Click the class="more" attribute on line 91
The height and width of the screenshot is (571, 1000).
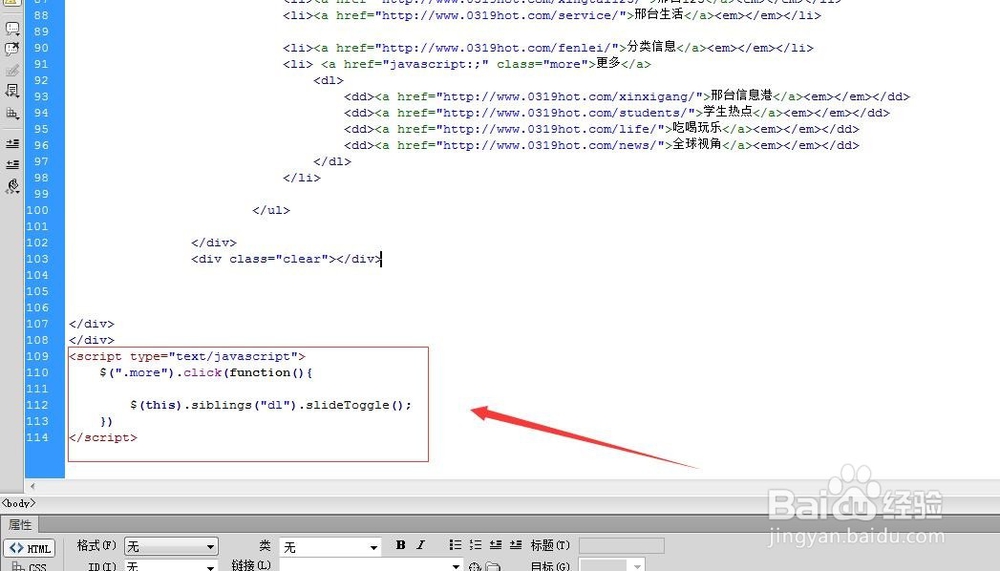(x=542, y=64)
